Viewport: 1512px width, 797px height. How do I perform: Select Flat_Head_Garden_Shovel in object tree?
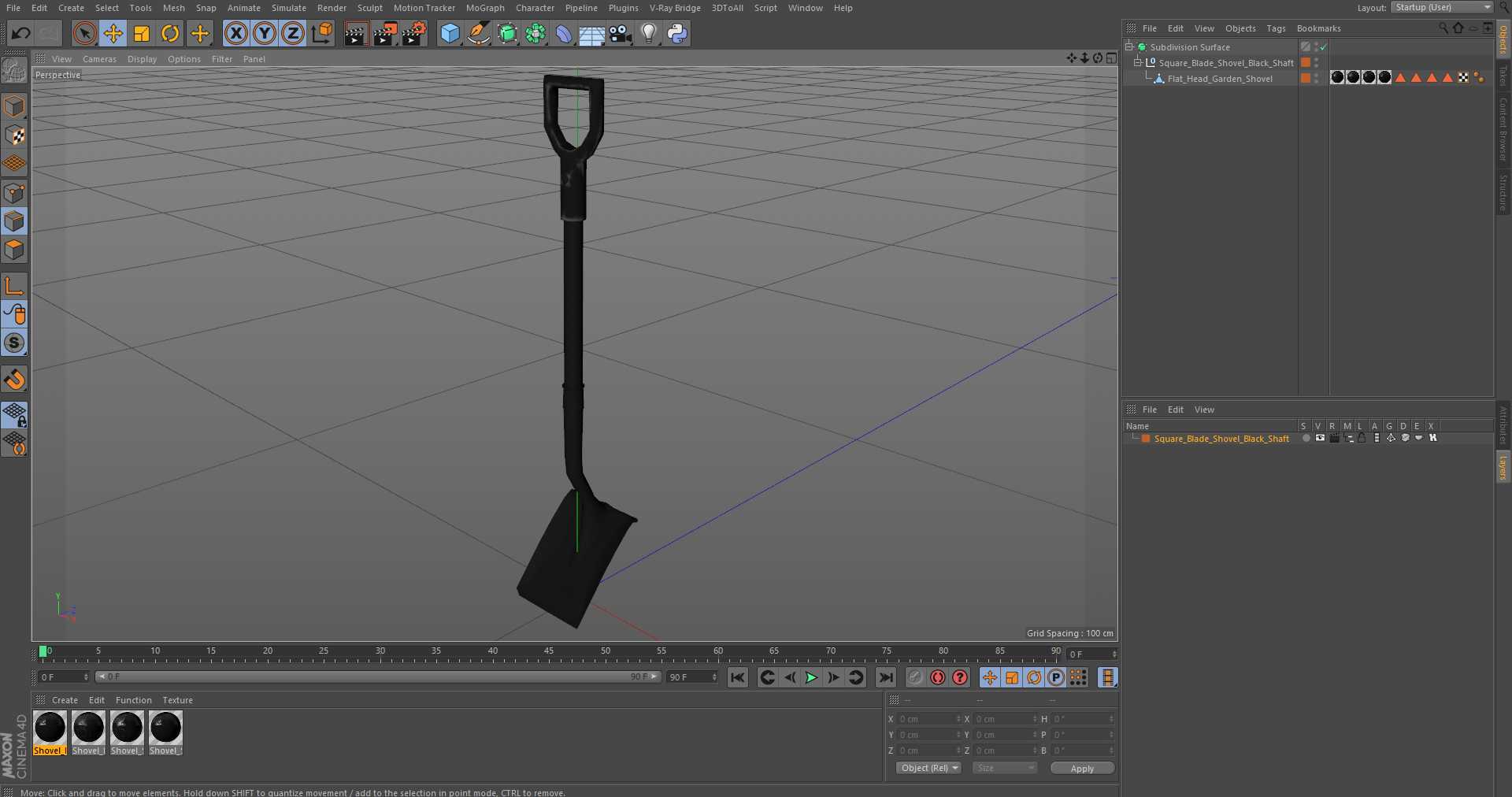(x=1219, y=79)
